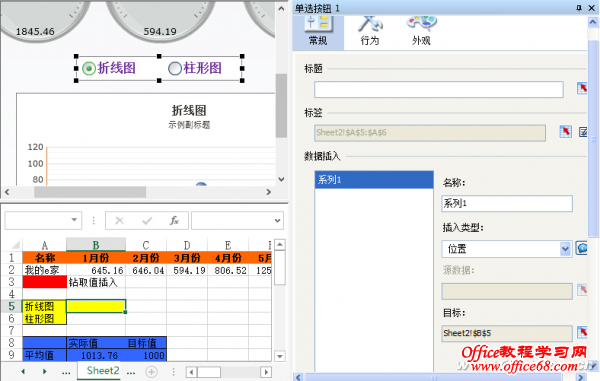Image resolution: width=600 pixels, height=381 pixels.
Task: Click the 标题 title input field
Action: (439, 90)
